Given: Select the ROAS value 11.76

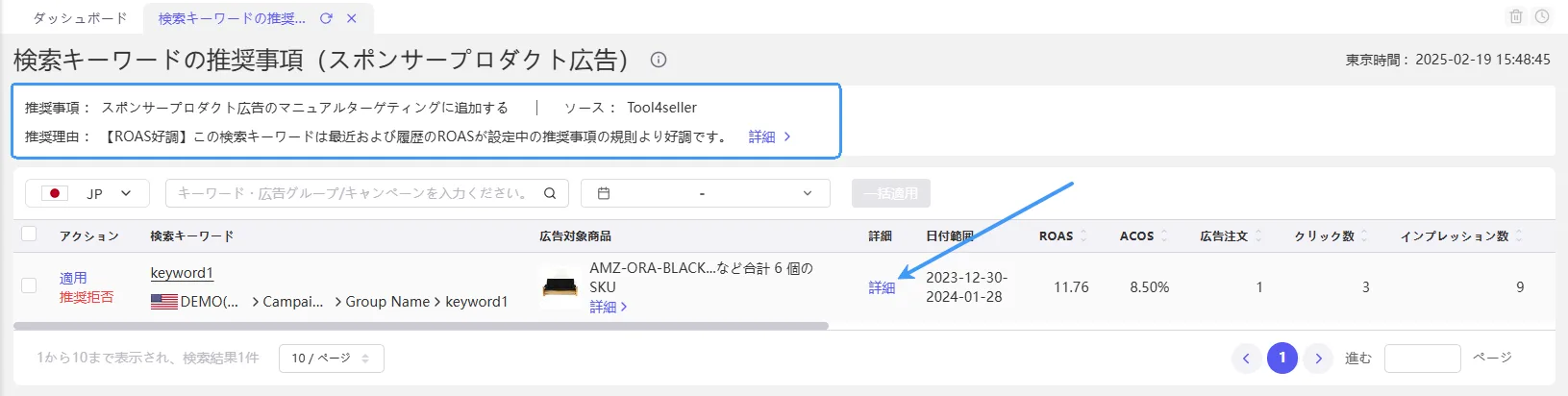Looking at the screenshot, I should [1071, 287].
